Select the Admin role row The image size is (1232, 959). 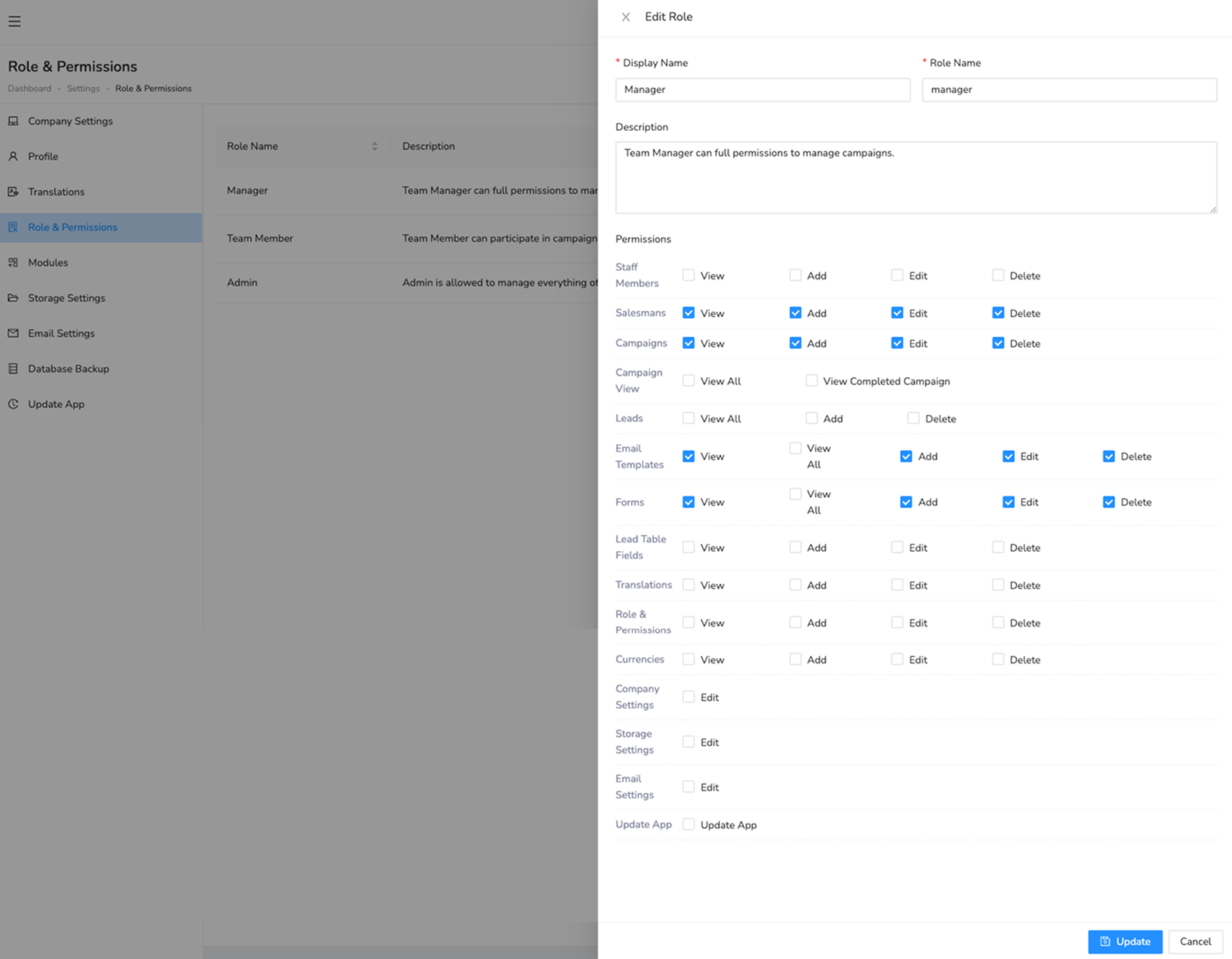407,282
